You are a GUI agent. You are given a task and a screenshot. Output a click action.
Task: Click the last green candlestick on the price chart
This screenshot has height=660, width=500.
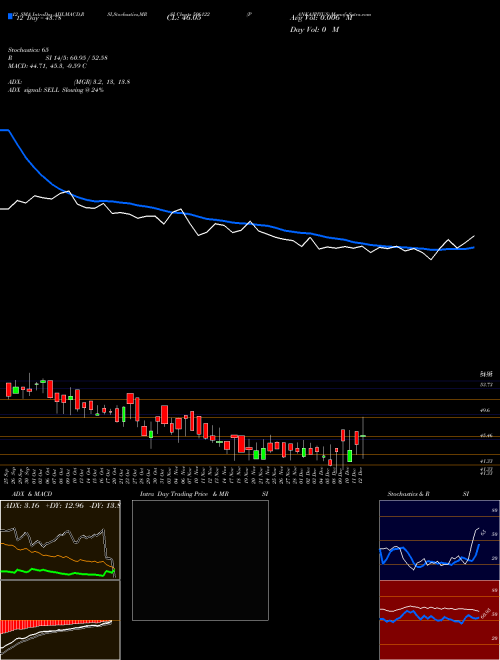pos(363,436)
